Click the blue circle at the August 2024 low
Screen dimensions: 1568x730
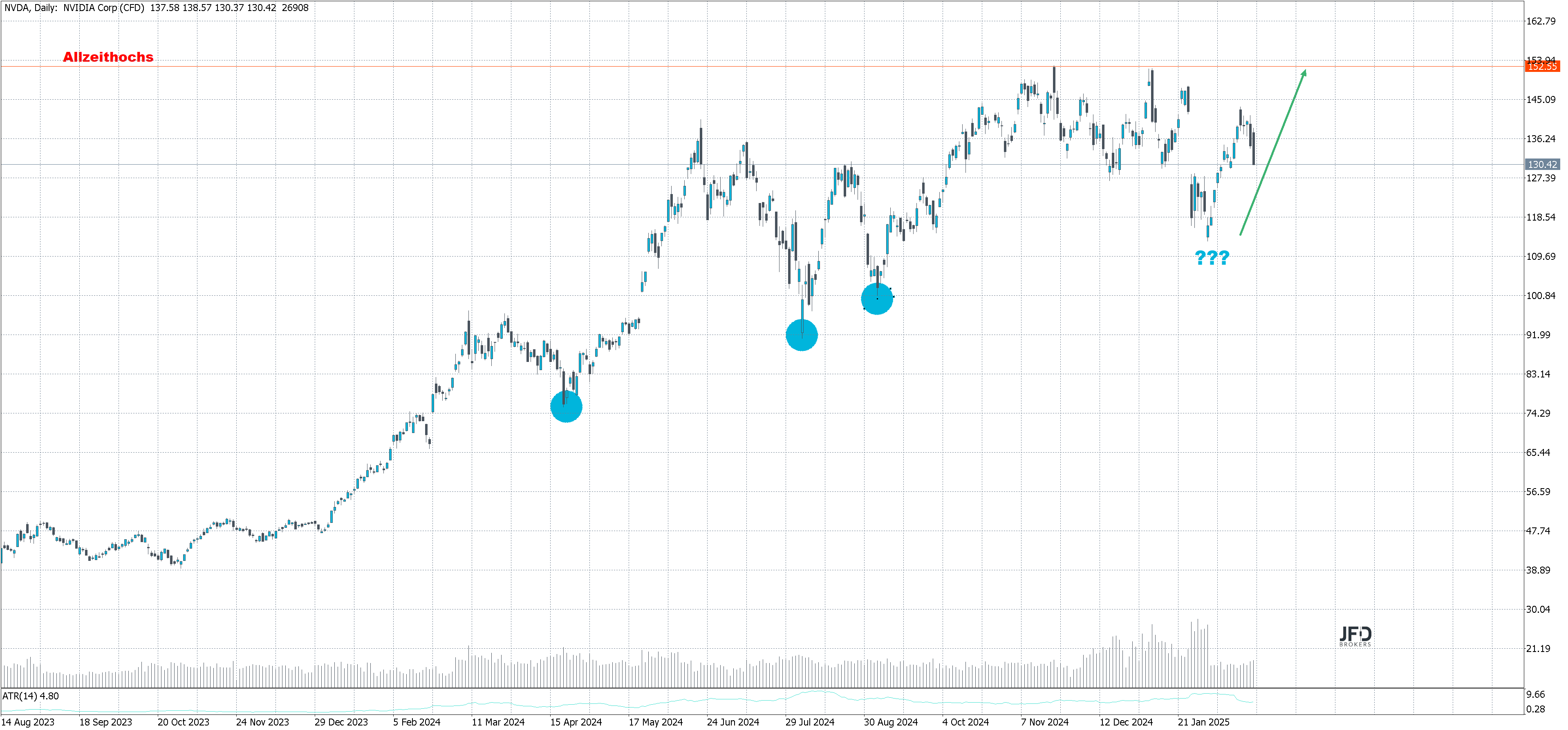802,335
